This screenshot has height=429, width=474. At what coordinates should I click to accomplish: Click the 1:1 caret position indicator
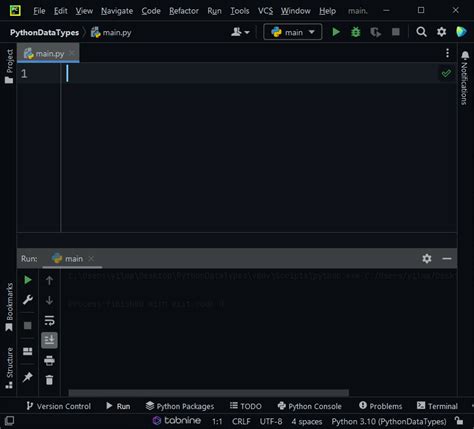(x=217, y=422)
